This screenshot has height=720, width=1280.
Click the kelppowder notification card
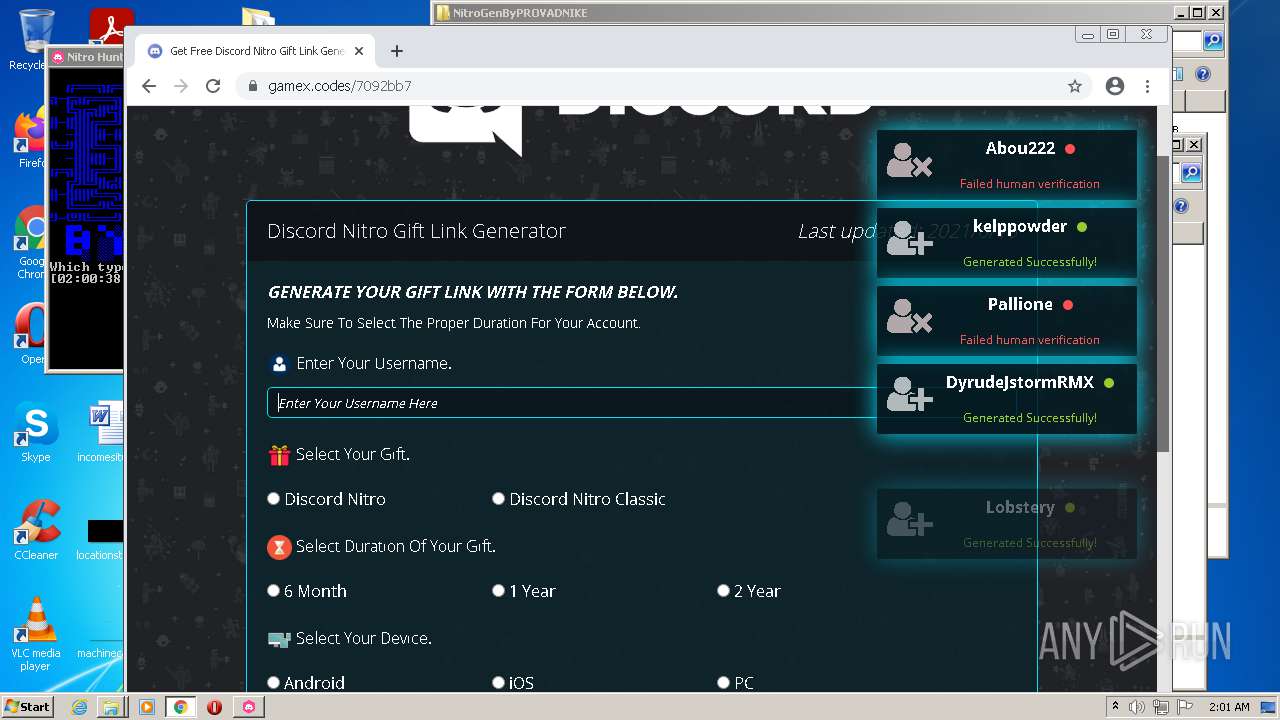click(x=1007, y=242)
